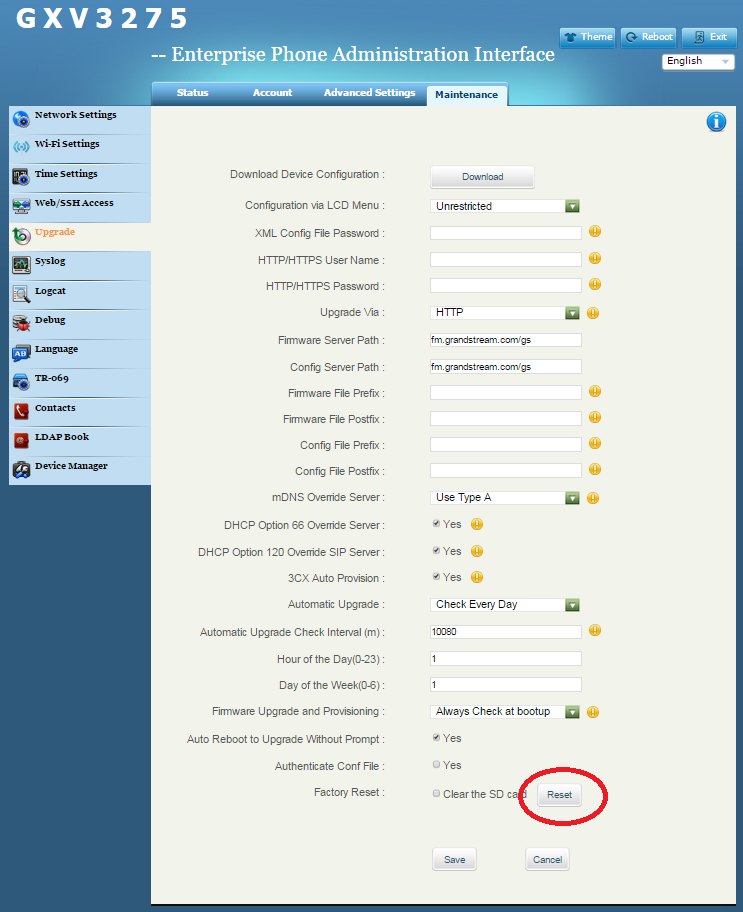This screenshot has width=743, height=912.
Task: Click help icon beside XML Config File Password
Action: [x=594, y=232]
